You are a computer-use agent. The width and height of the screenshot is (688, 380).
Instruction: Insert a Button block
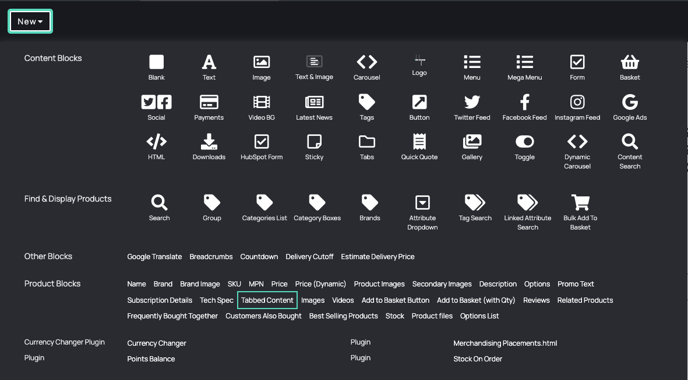[x=419, y=107]
